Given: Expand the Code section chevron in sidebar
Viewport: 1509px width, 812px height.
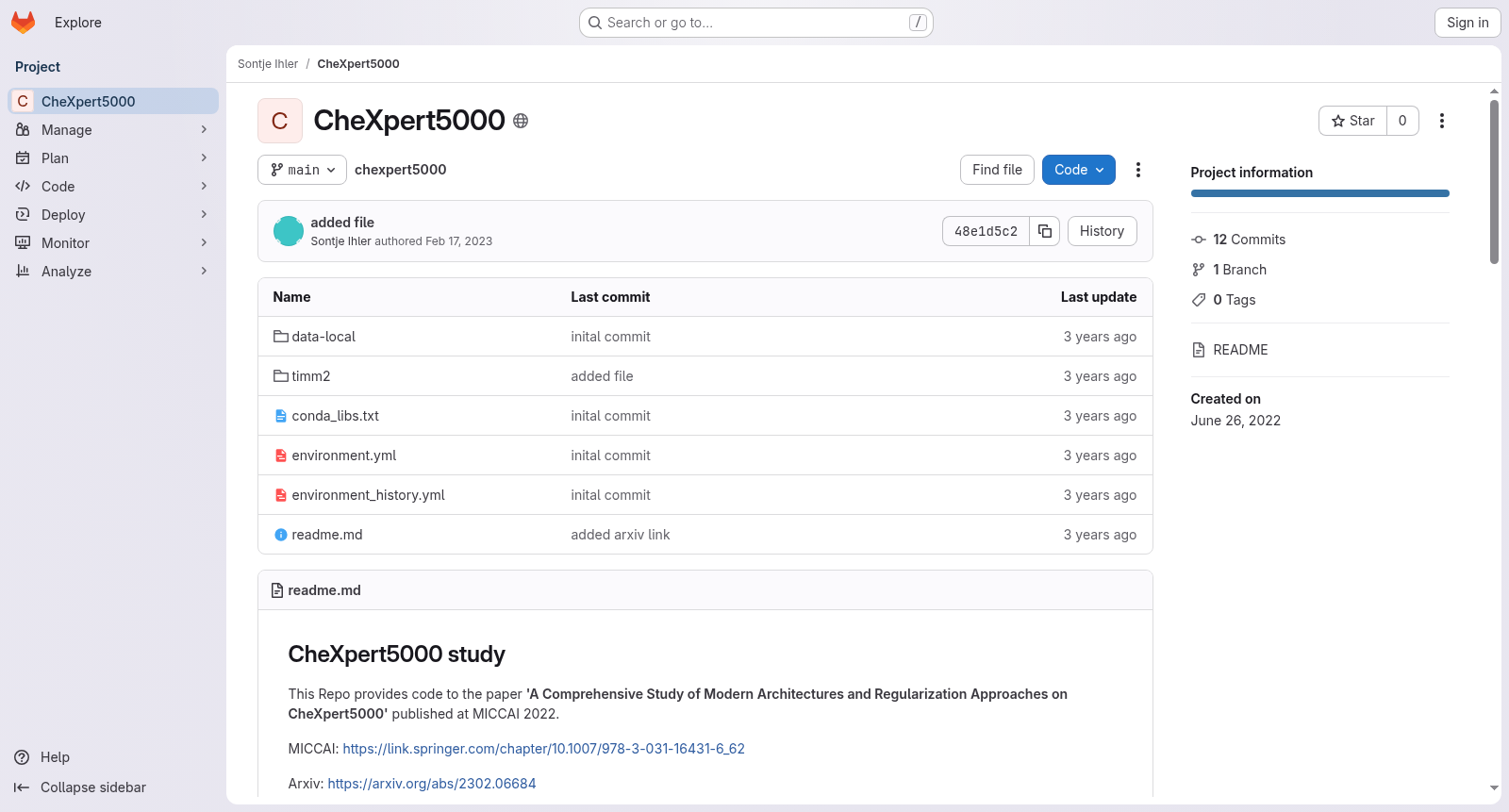Looking at the screenshot, I should coord(204,187).
